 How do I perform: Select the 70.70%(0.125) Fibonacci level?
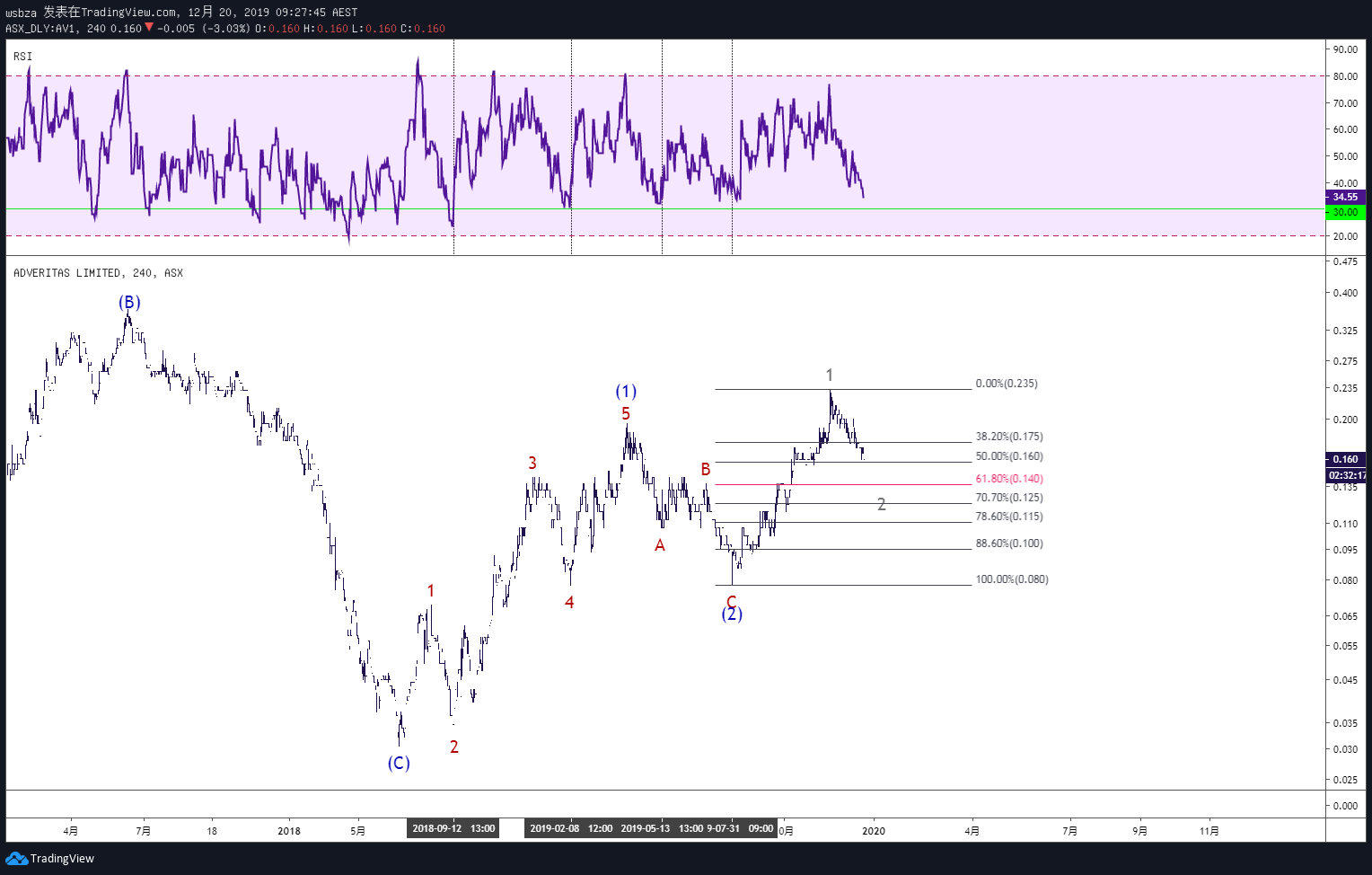click(x=1009, y=498)
